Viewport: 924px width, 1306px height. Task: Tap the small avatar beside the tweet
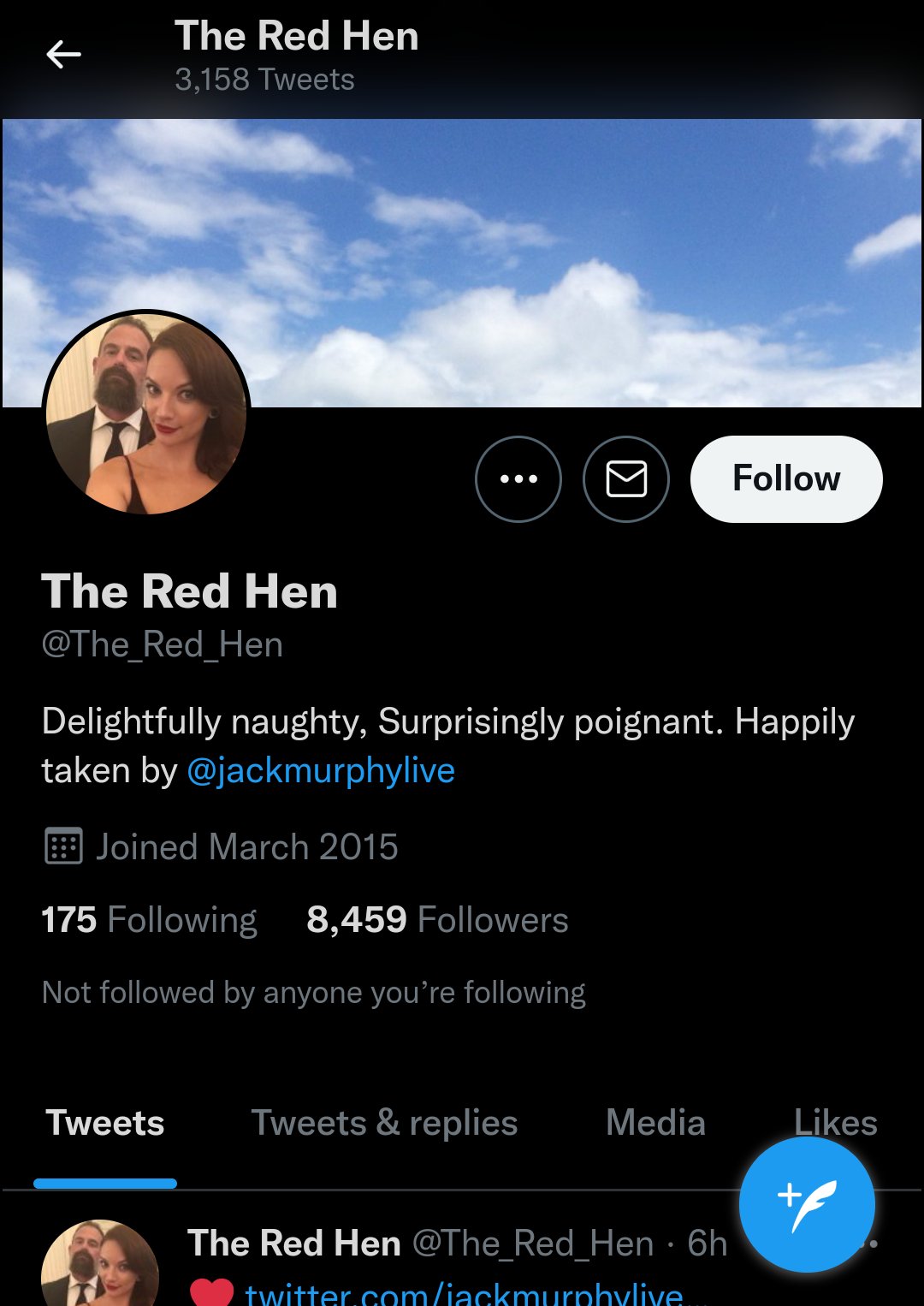coord(100,1263)
